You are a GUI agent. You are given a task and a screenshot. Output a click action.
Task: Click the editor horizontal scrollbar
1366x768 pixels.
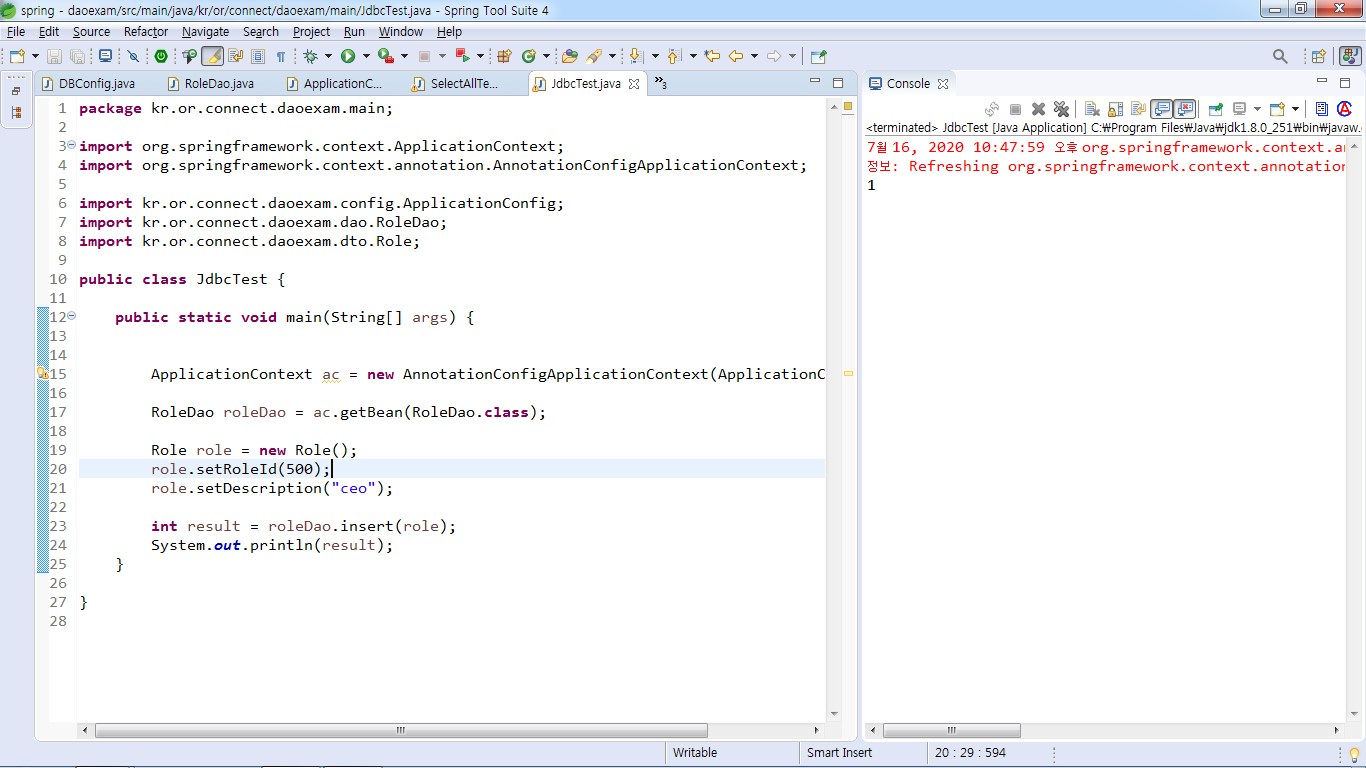(x=401, y=731)
